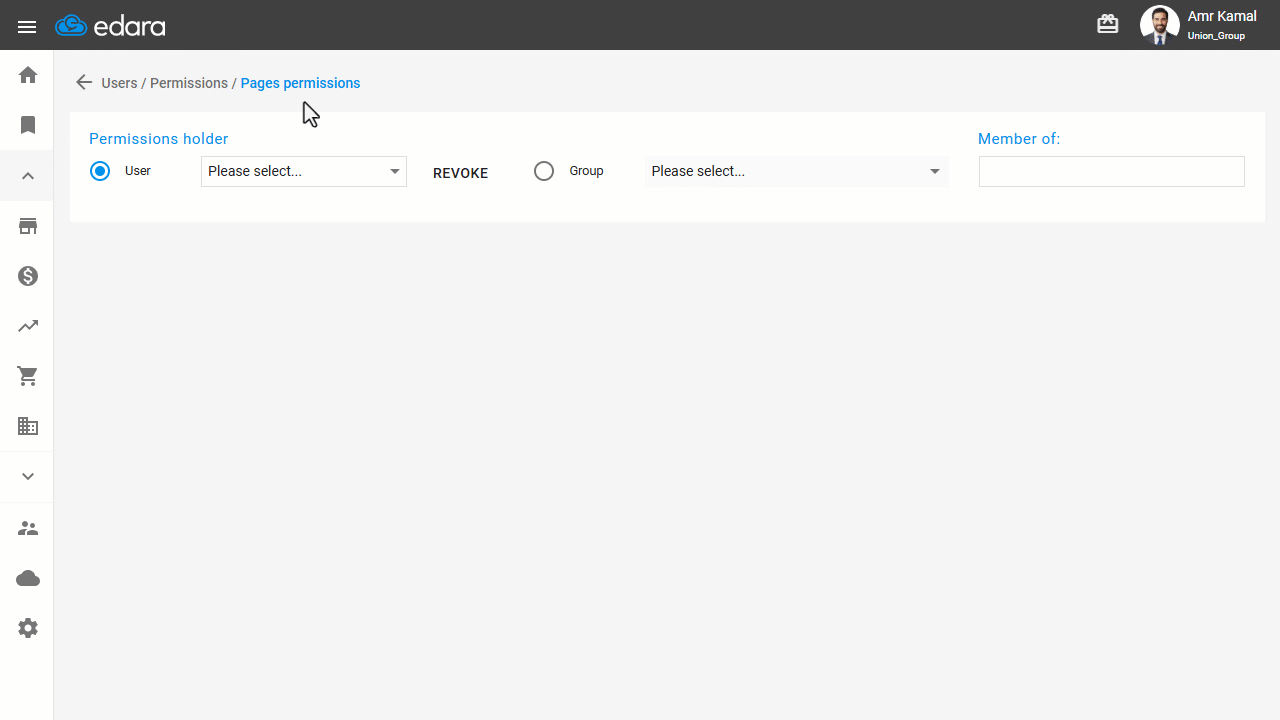Open the cloud sidebar icon
The width and height of the screenshot is (1280, 720).
point(28,578)
